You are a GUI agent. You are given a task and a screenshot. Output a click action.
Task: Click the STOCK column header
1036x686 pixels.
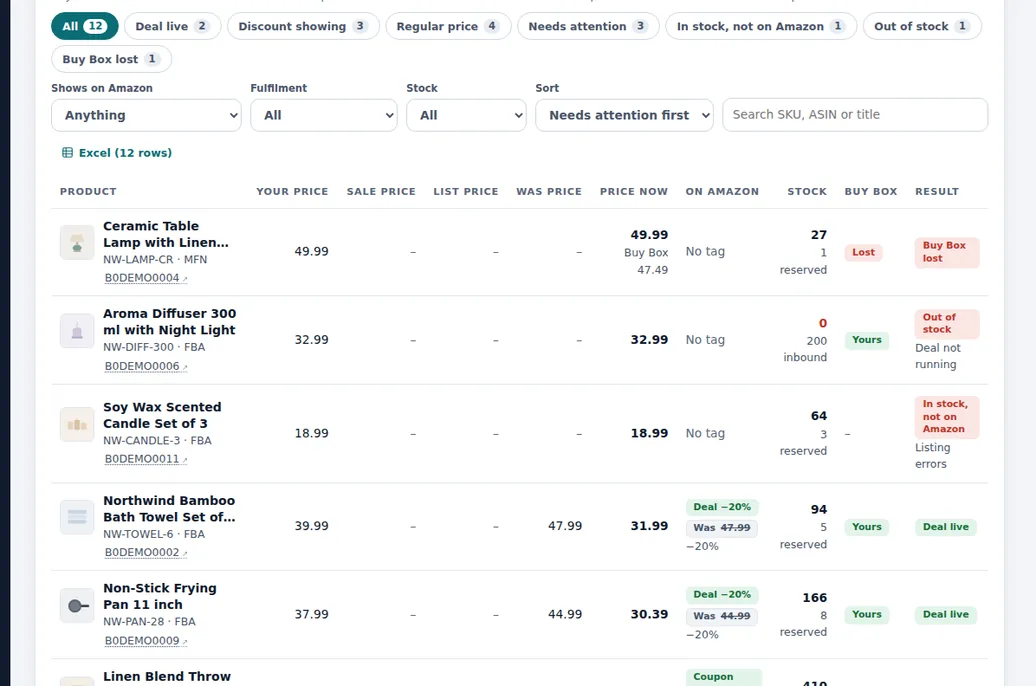pos(807,192)
